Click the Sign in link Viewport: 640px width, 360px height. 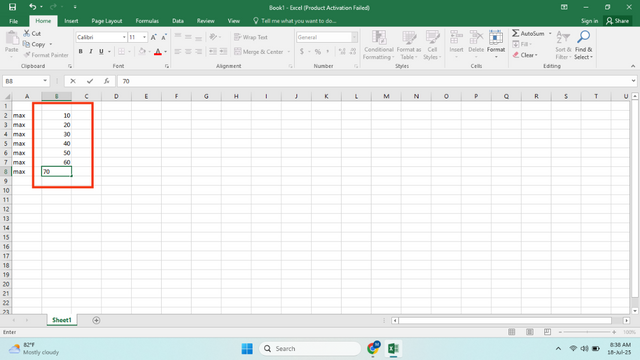point(589,21)
